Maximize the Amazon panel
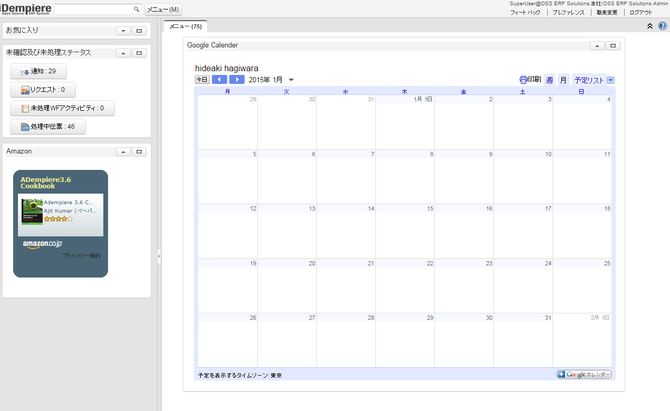Image resolution: width=670 pixels, height=411 pixels. click(x=139, y=152)
